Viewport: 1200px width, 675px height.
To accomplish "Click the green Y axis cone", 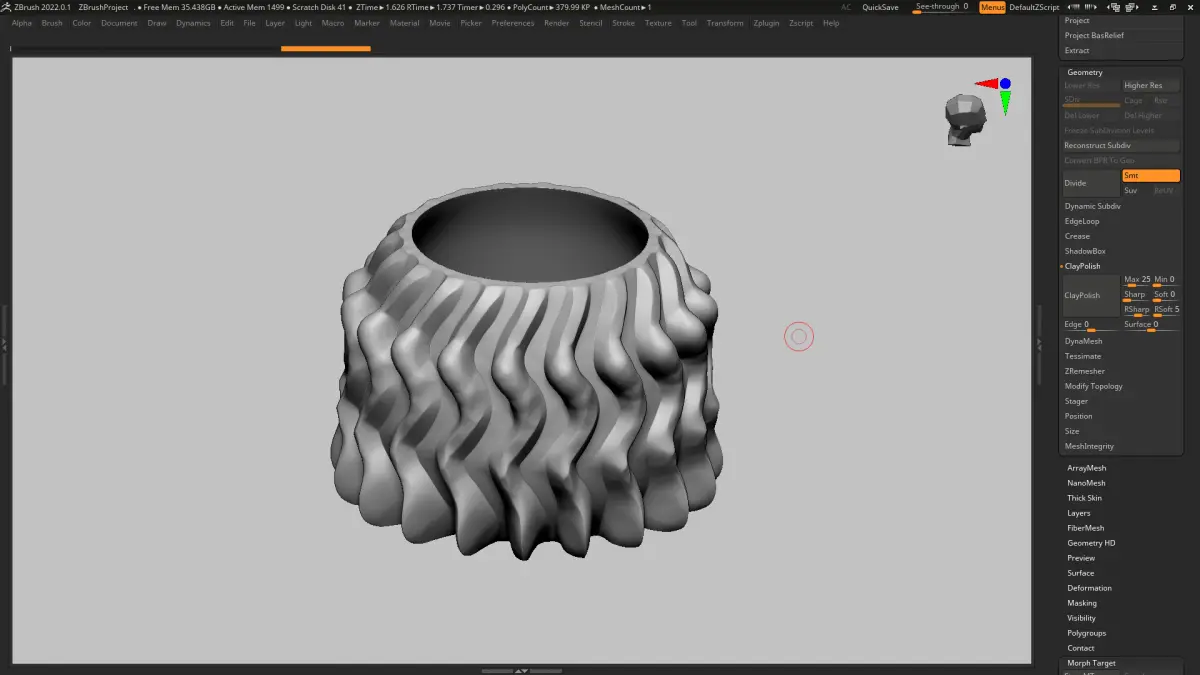I will pos(1005,102).
